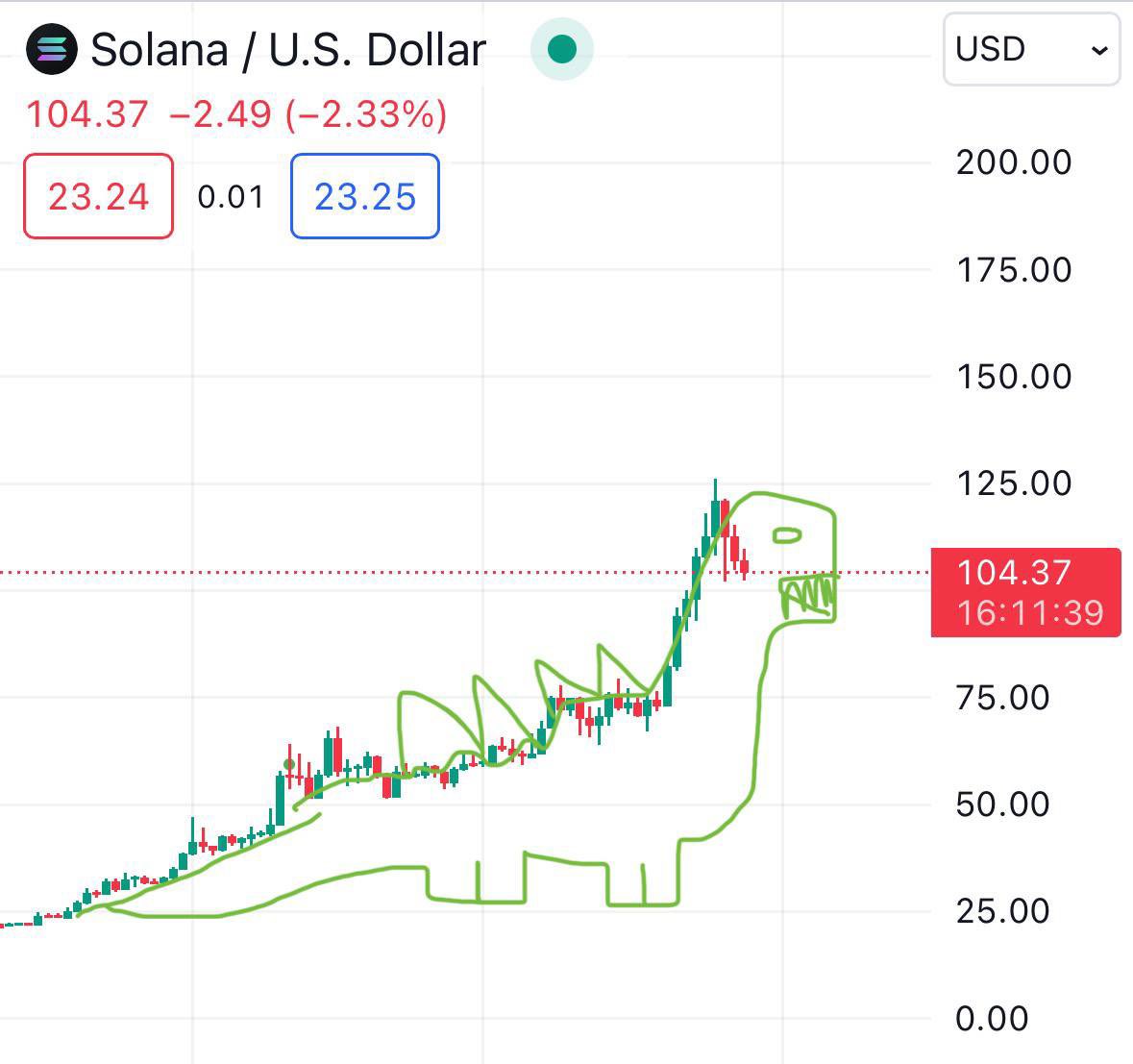Click the 0.00 price axis label
This screenshot has width=1133, height=1064.
tap(992, 1019)
